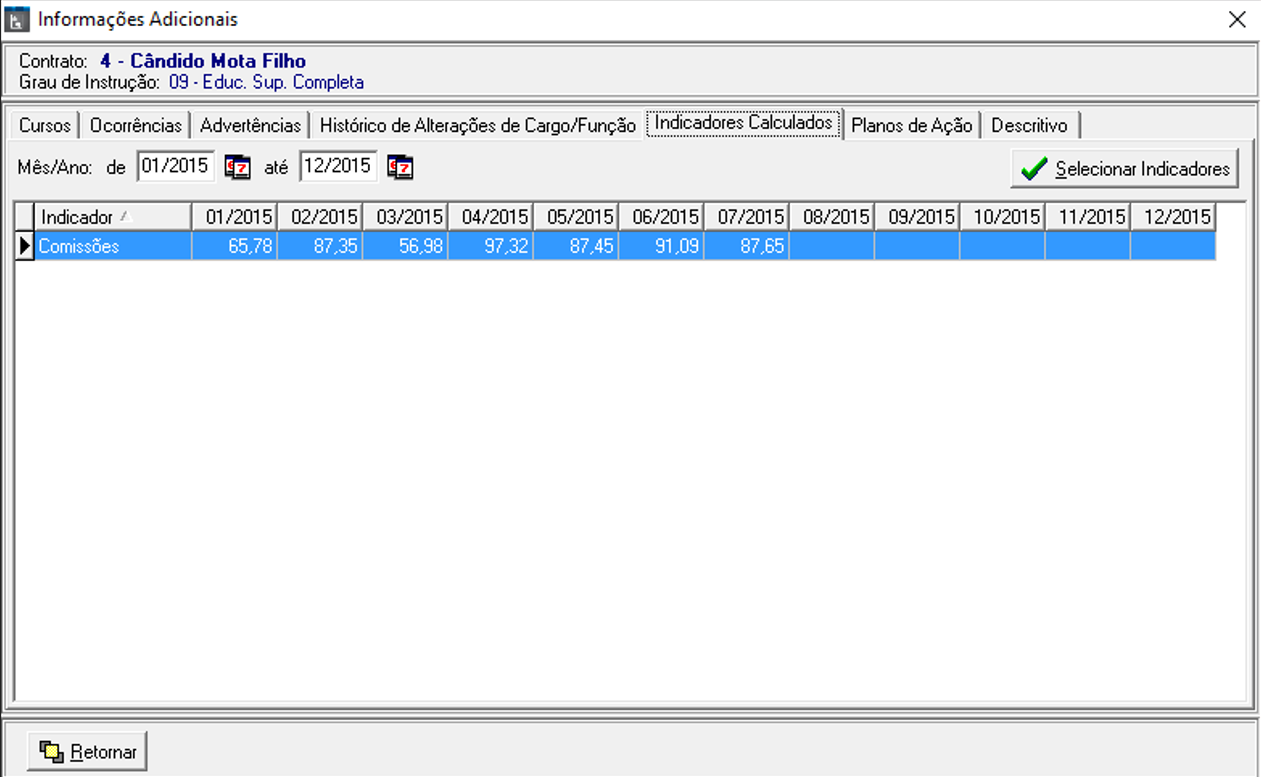The width and height of the screenshot is (1261, 777).
Task: Close the Informações Adicionais window
Action: [x=1237, y=20]
